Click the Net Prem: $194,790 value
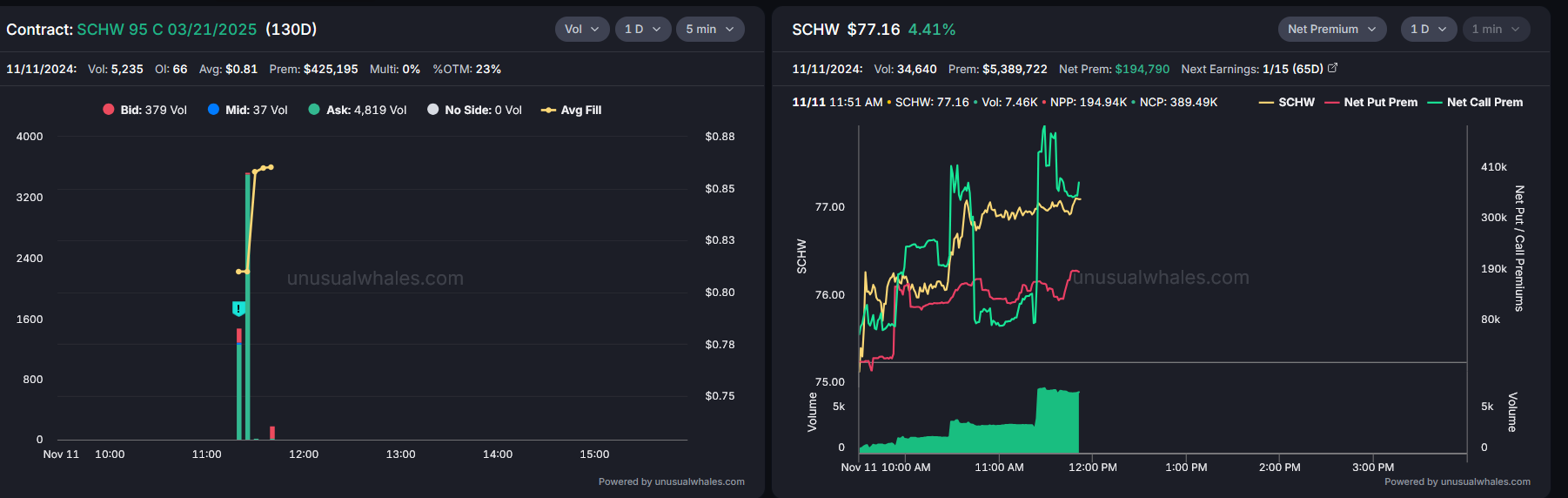Image resolution: width=1568 pixels, height=498 pixels. pos(1114,69)
